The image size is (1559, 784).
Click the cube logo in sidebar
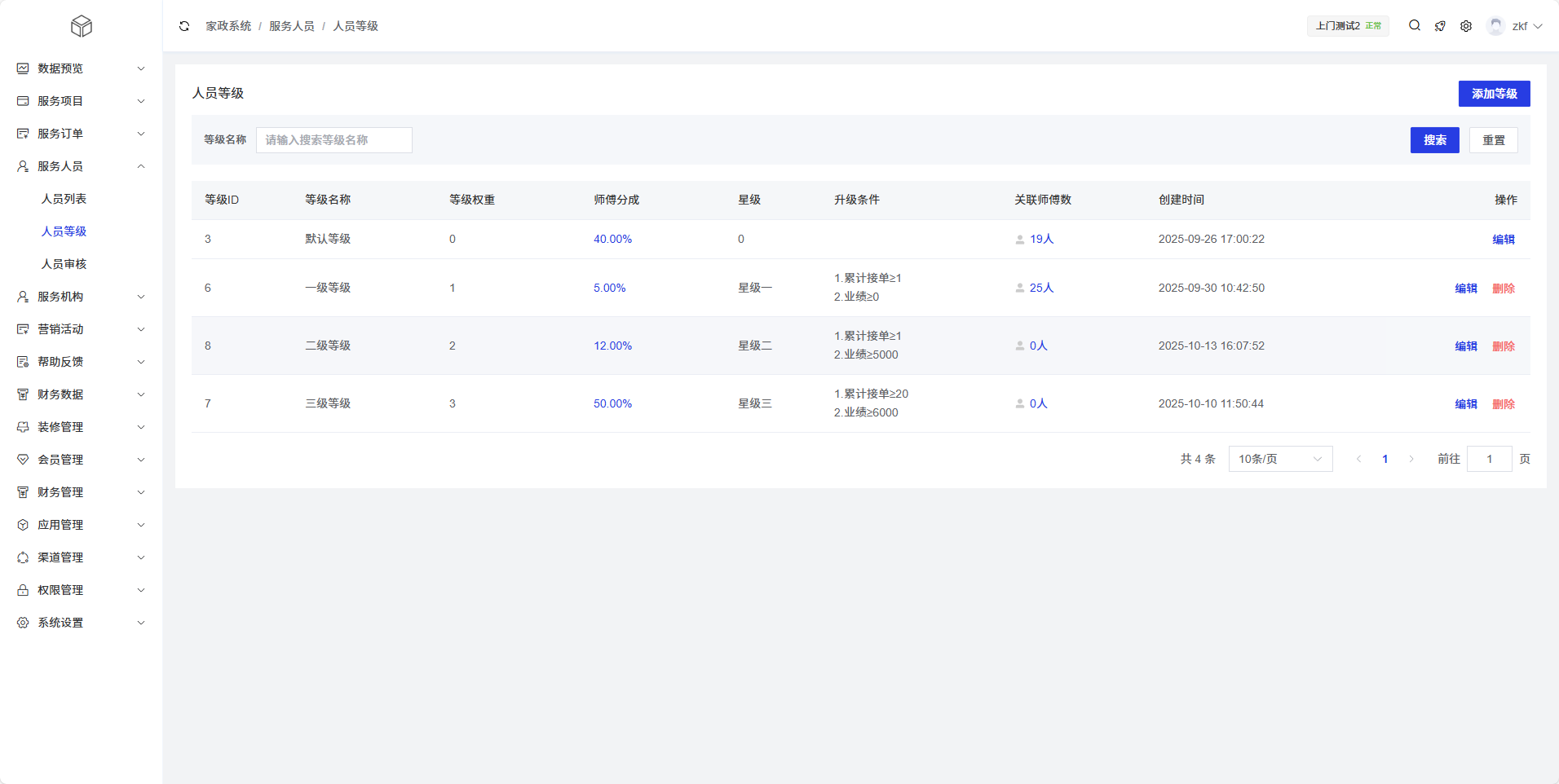click(82, 27)
